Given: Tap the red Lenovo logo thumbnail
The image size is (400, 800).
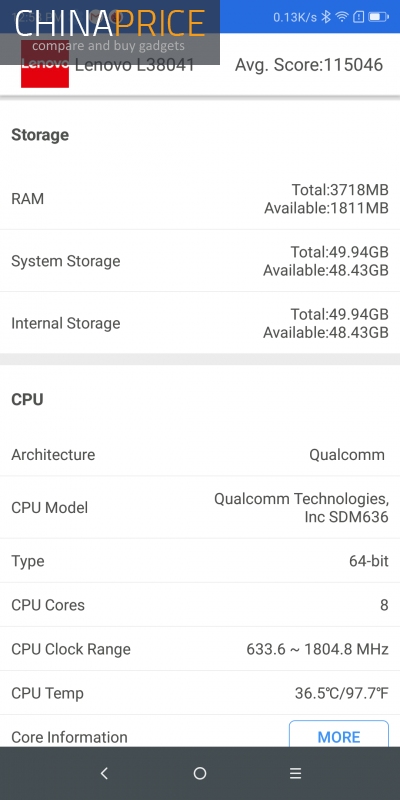Looking at the screenshot, I should click(45, 64).
